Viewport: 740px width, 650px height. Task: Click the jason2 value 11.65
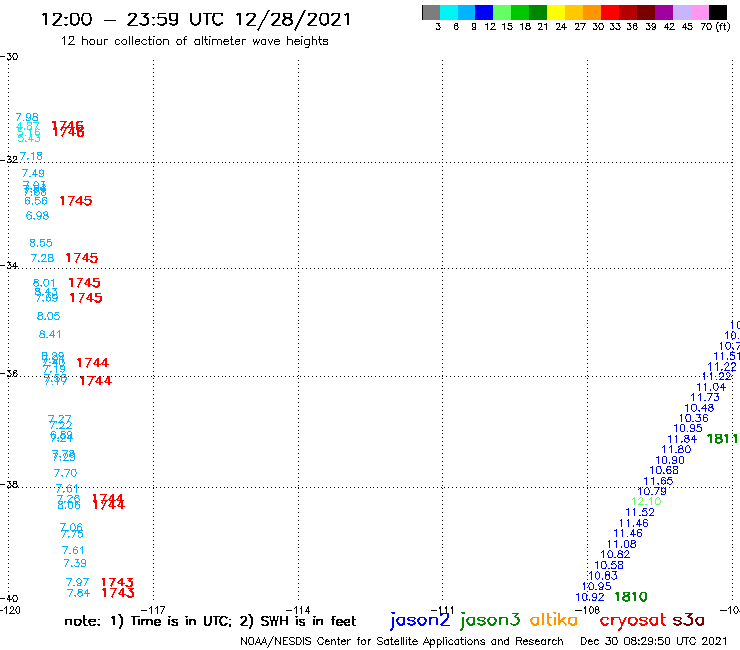coord(658,481)
